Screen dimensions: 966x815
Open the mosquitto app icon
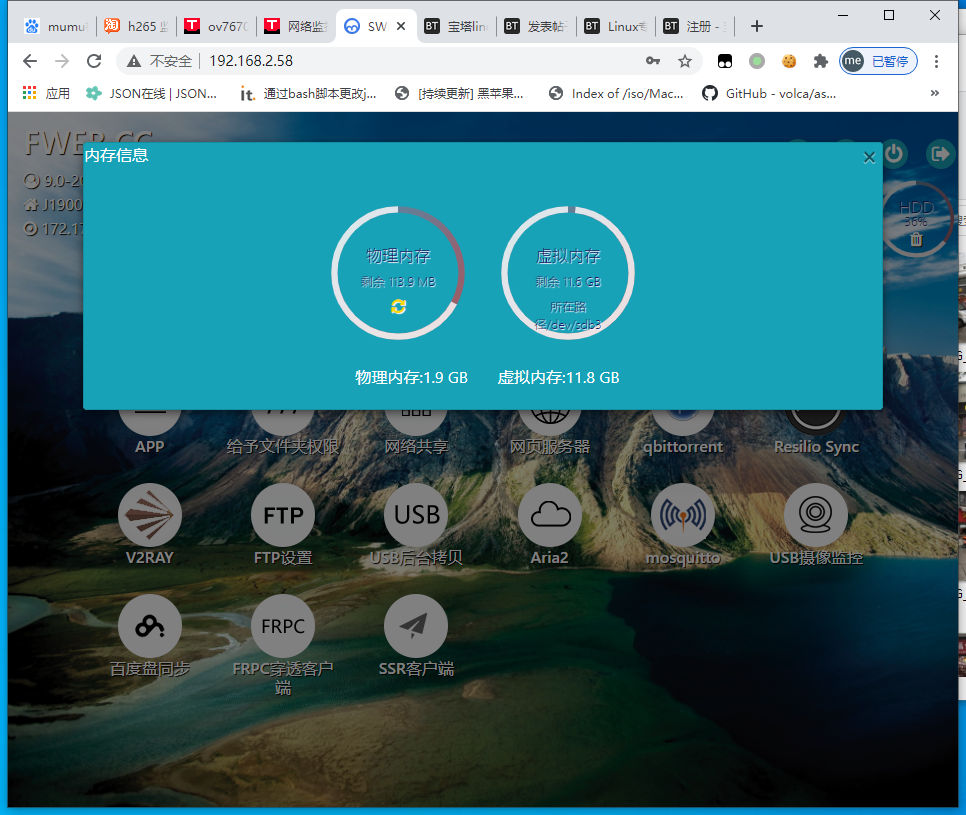[683, 516]
